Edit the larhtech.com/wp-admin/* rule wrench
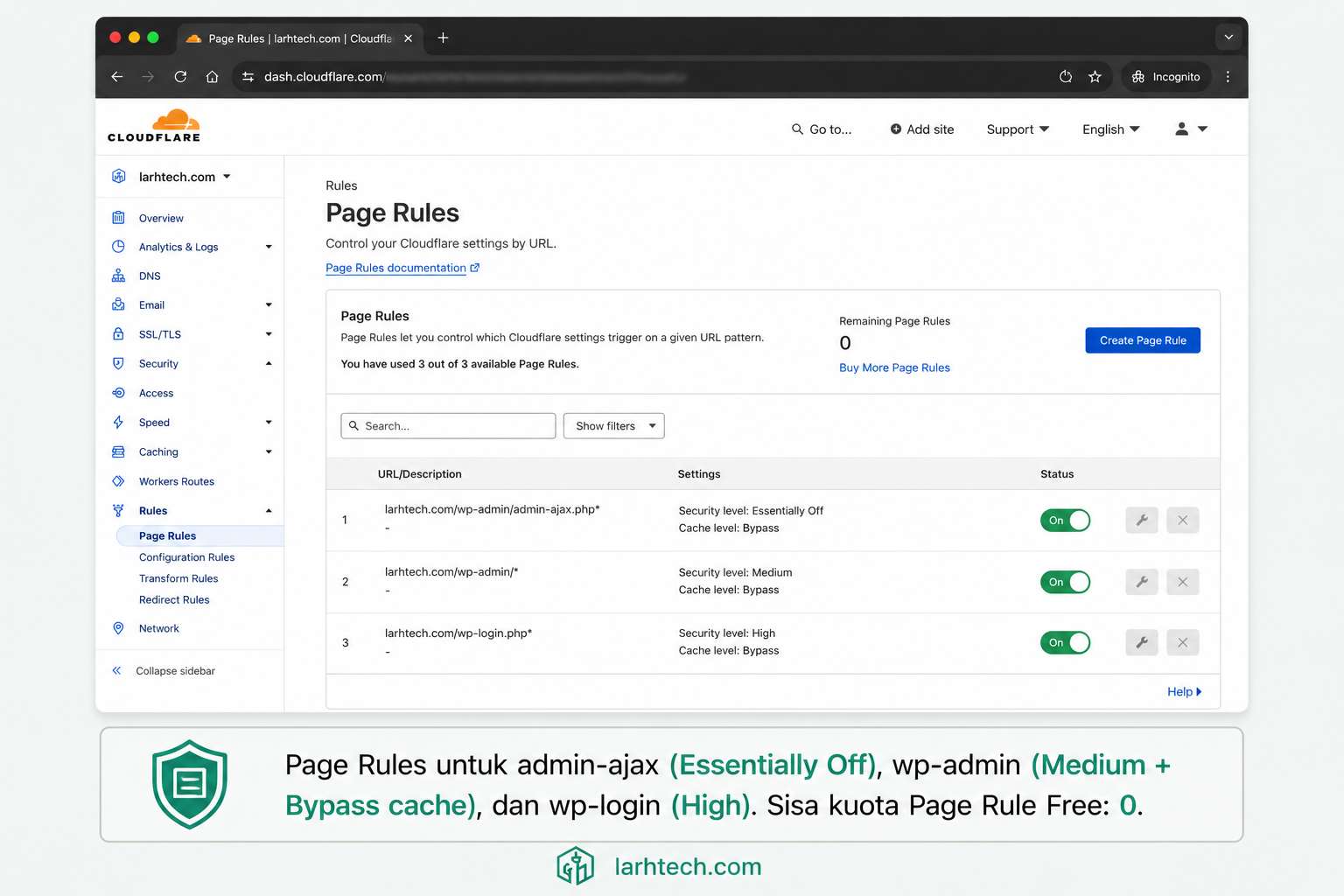The height and width of the screenshot is (896, 1344). (1142, 582)
